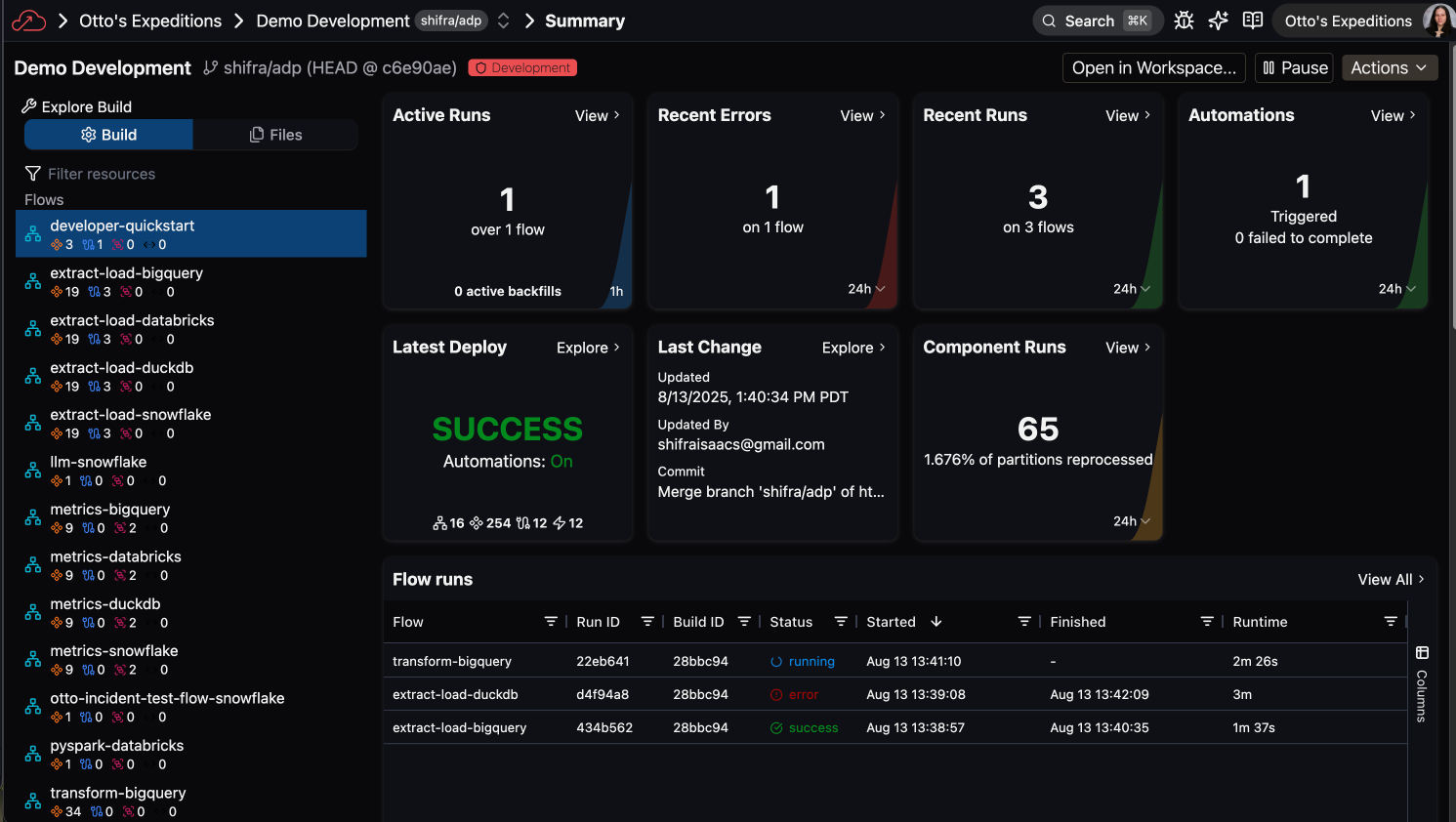Select the transform-bigquery flow in sidebar

pyautogui.click(x=191, y=801)
